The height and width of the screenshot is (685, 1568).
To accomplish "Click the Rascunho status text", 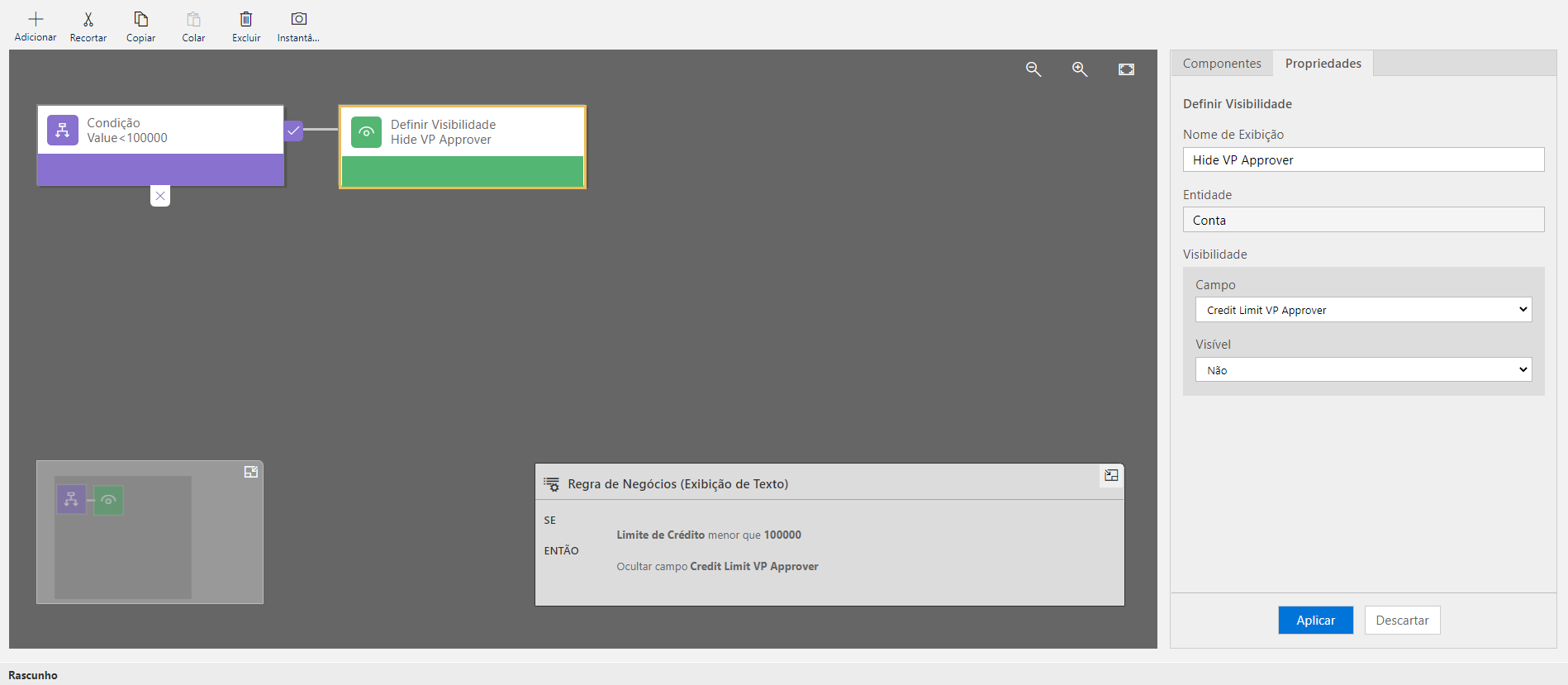I will (x=33, y=675).
